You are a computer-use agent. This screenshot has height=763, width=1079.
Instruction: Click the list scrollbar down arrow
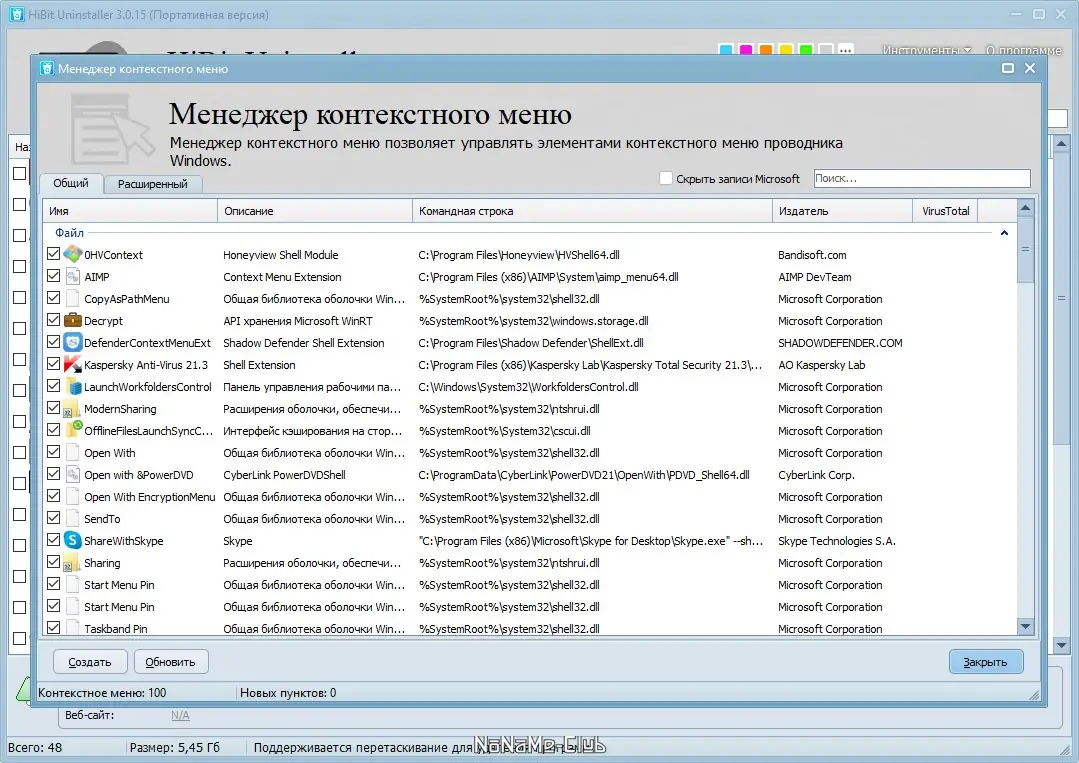(1025, 626)
